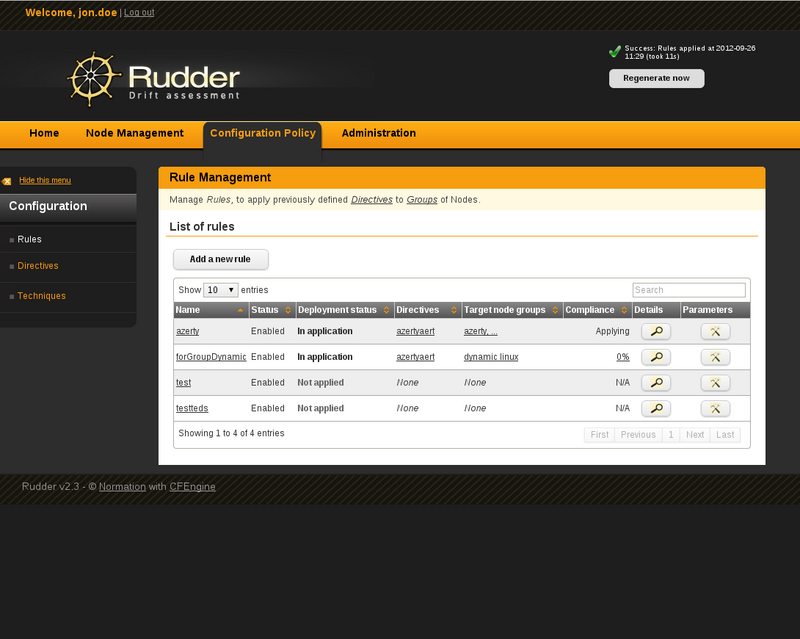Viewport: 800px width, 639px height.
Task: Click 'Not applied' status in test row
Action: pyautogui.click(x=320, y=382)
